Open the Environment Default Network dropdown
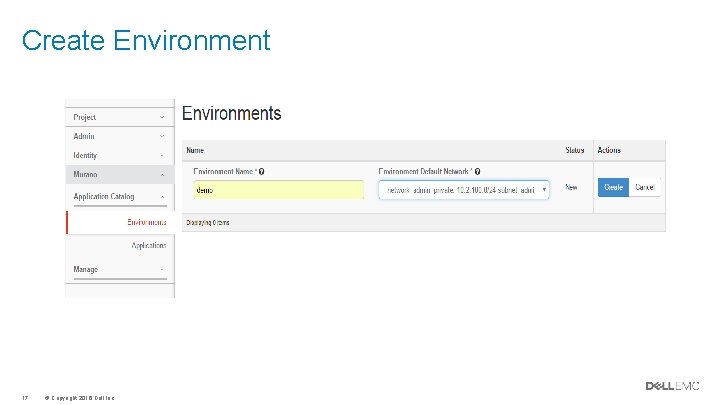 [464, 190]
